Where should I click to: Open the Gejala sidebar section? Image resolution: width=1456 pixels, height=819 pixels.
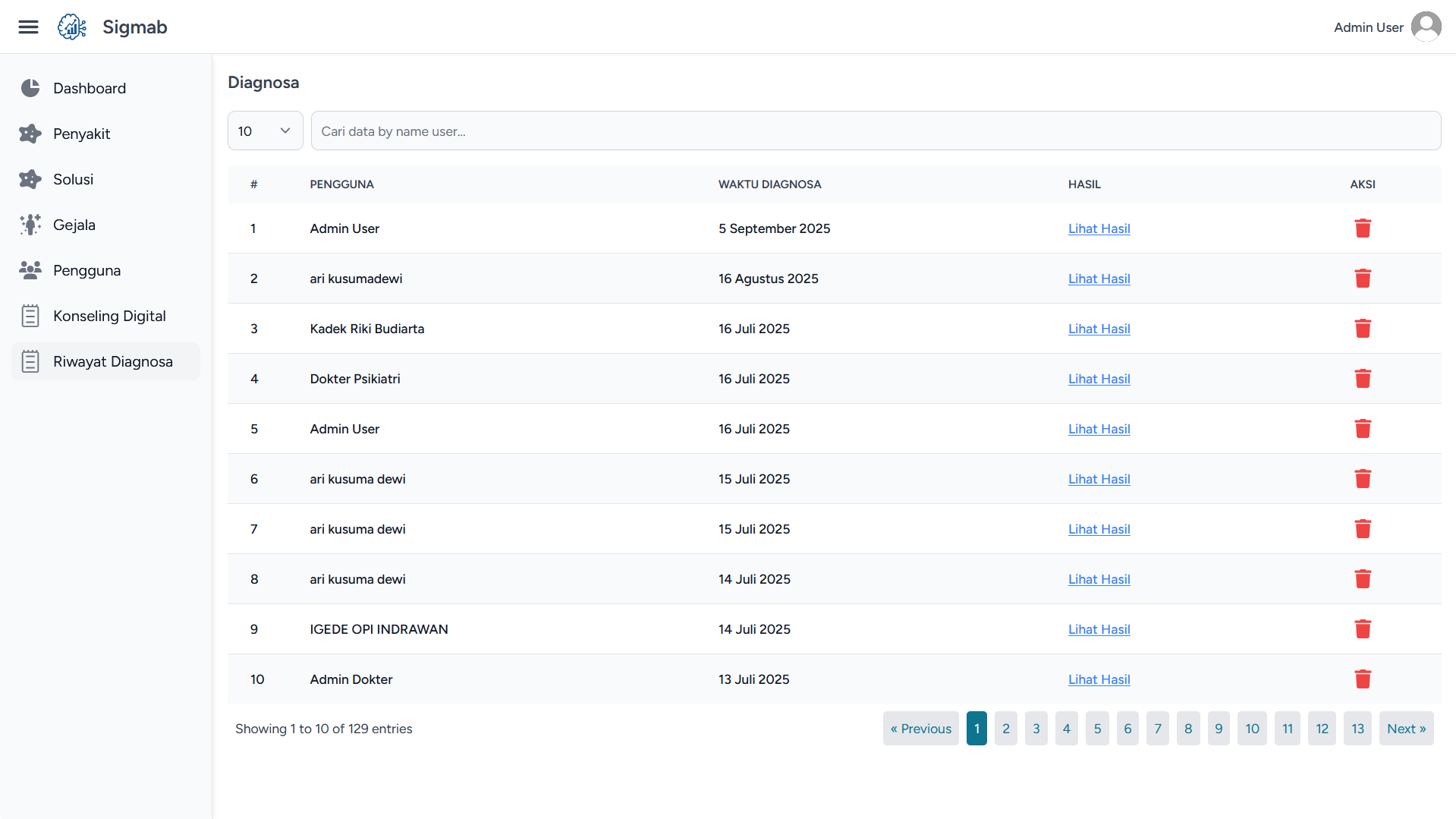tap(74, 225)
